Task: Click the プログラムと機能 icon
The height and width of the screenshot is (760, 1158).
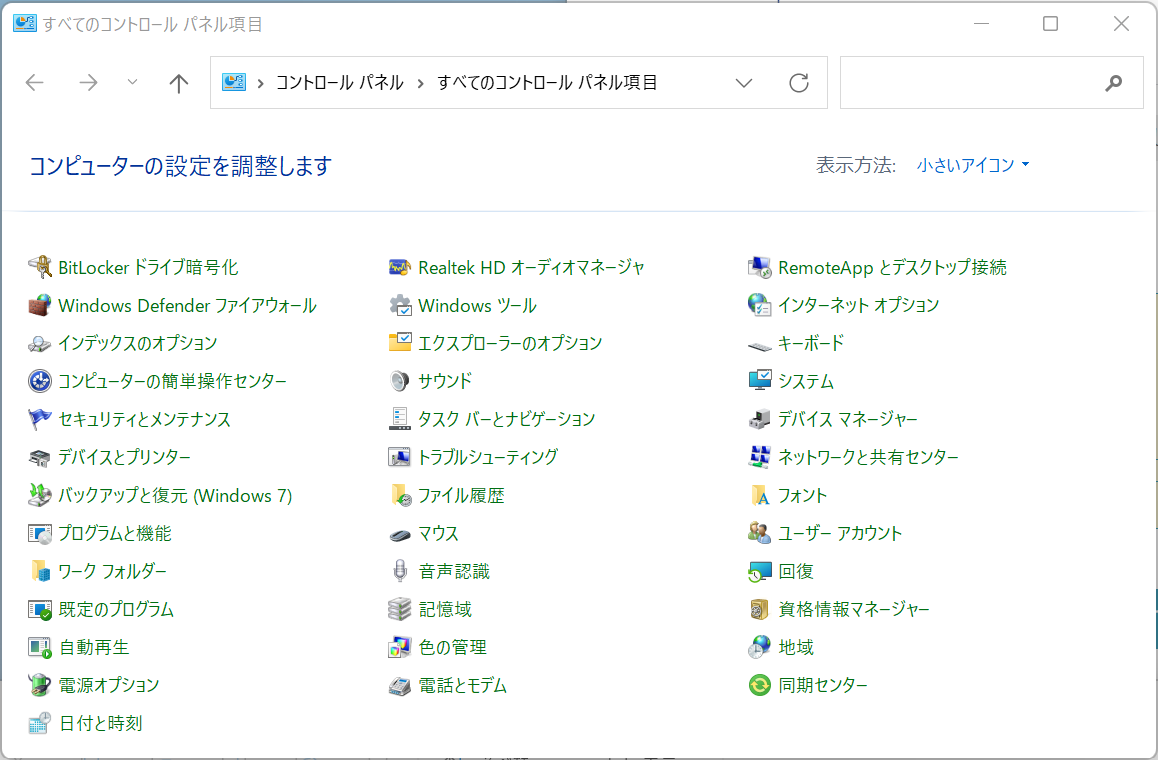Action: 39,533
